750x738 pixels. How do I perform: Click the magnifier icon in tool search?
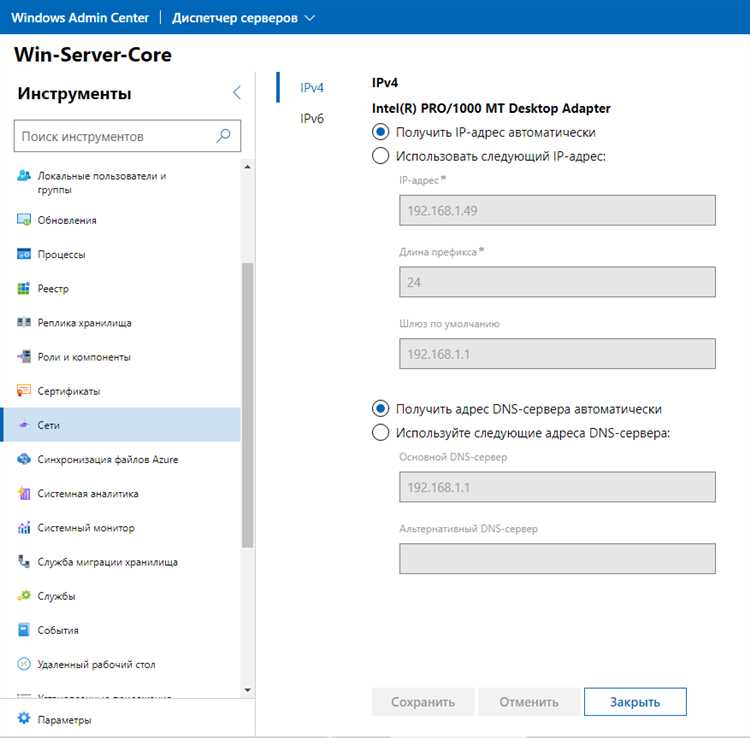[x=223, y=136]
